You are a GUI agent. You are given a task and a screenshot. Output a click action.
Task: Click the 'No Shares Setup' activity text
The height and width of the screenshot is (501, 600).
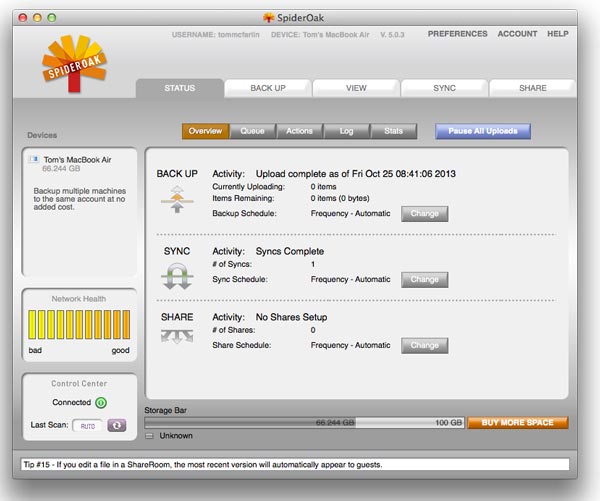[291, 317]
